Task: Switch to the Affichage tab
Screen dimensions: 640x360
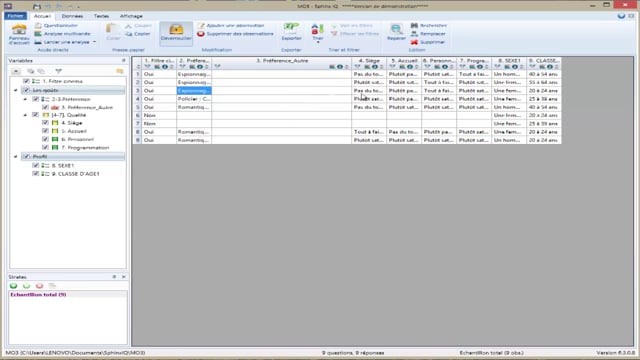Action: click(x=131, y=16)
